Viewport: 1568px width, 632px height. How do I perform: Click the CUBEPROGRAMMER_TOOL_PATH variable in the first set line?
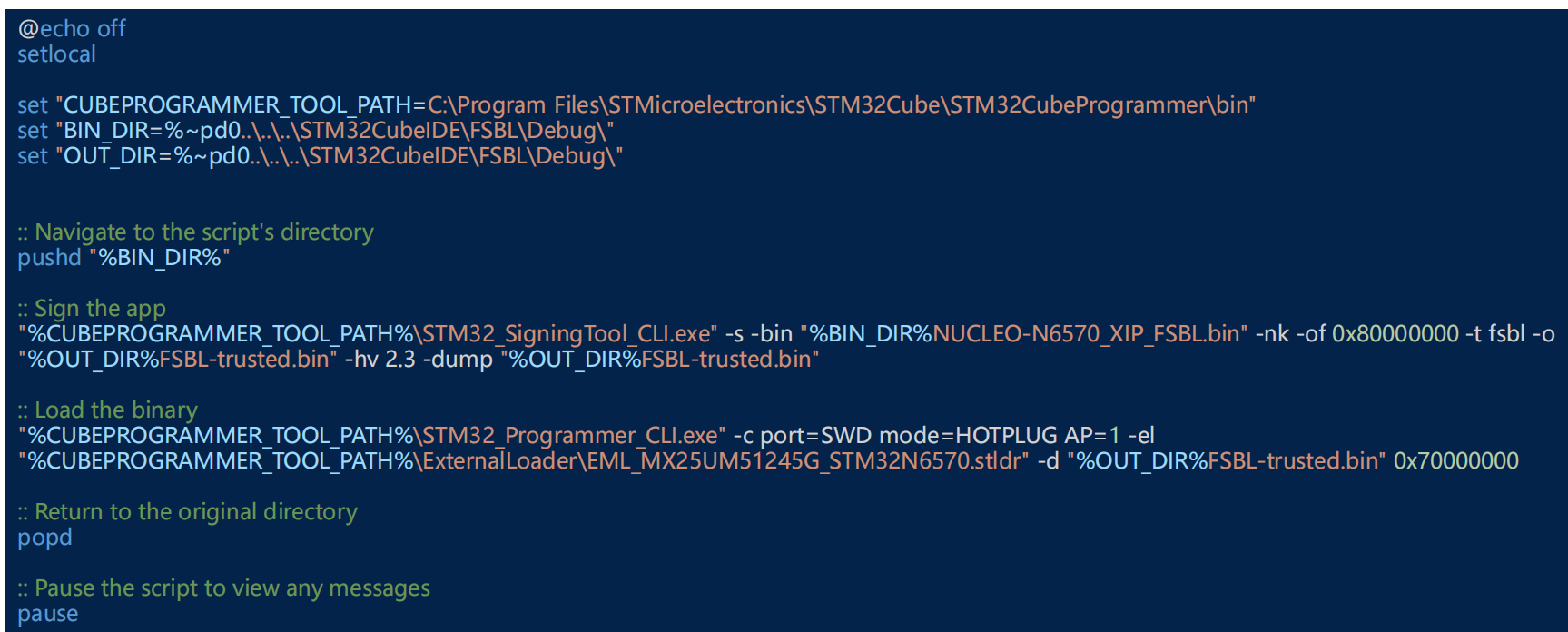237,105
